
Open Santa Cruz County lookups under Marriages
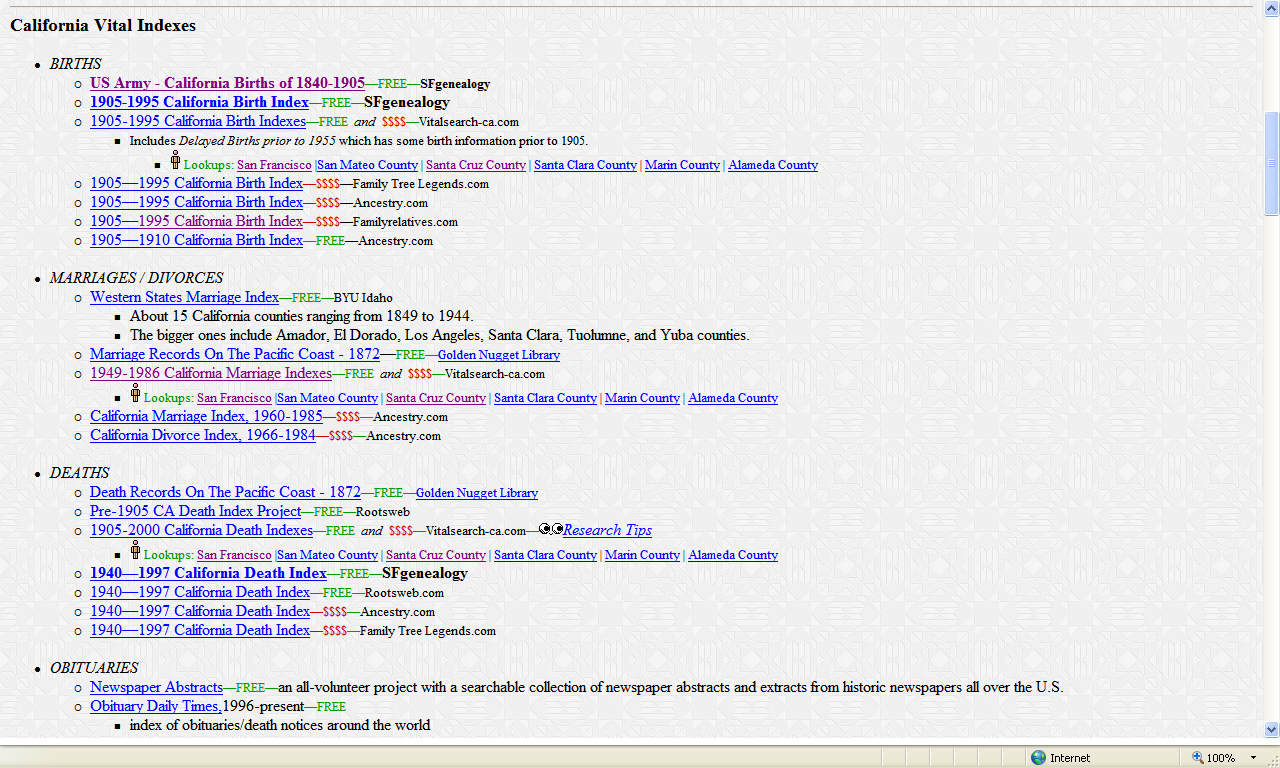pos(436,398)
